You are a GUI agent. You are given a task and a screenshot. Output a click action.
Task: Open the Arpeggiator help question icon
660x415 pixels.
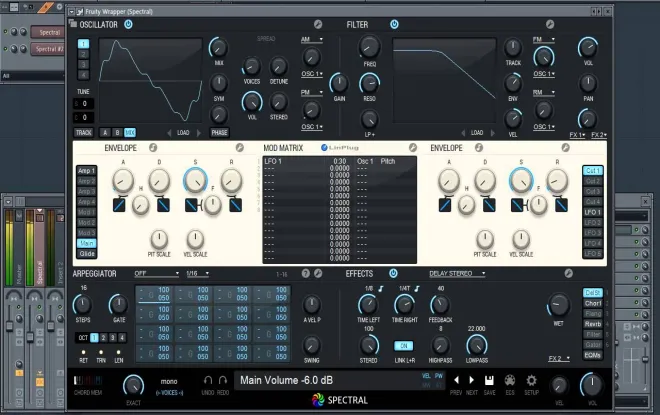click(306, 274)
